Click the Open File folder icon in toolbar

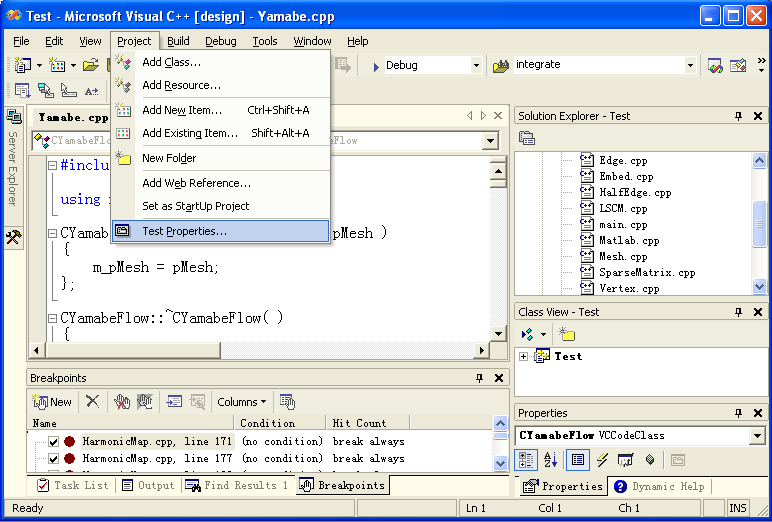point(91,65)
